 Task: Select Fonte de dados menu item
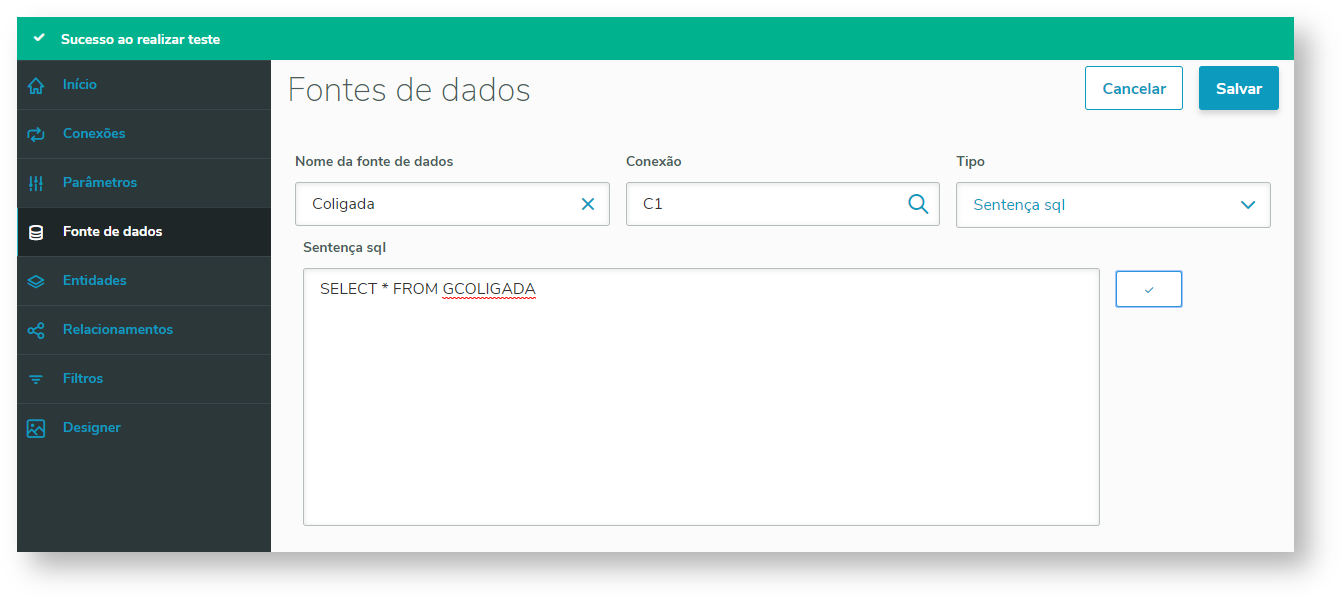(x=144, y=232)
